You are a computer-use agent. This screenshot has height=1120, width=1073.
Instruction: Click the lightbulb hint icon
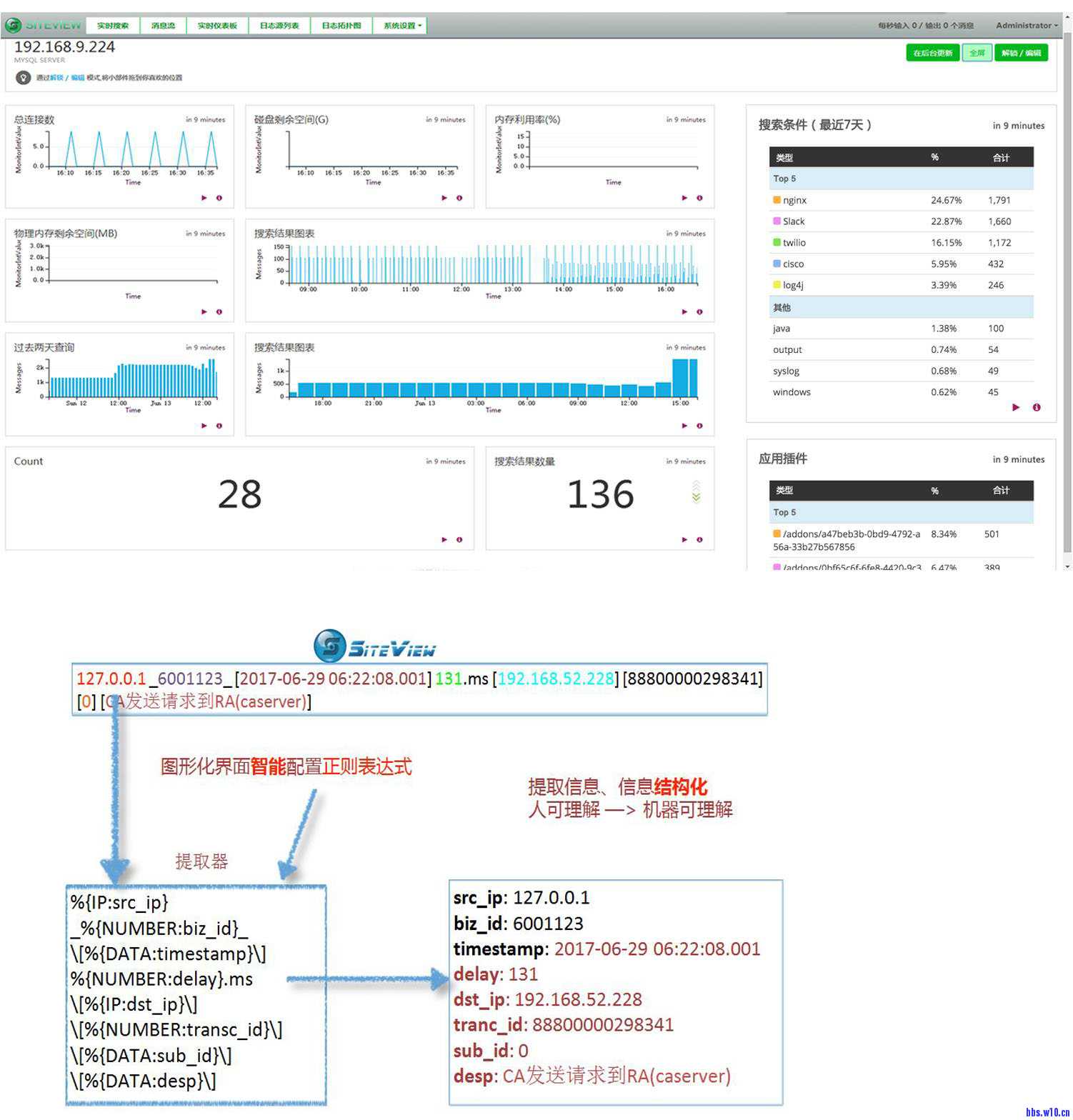tap(23, 77)
